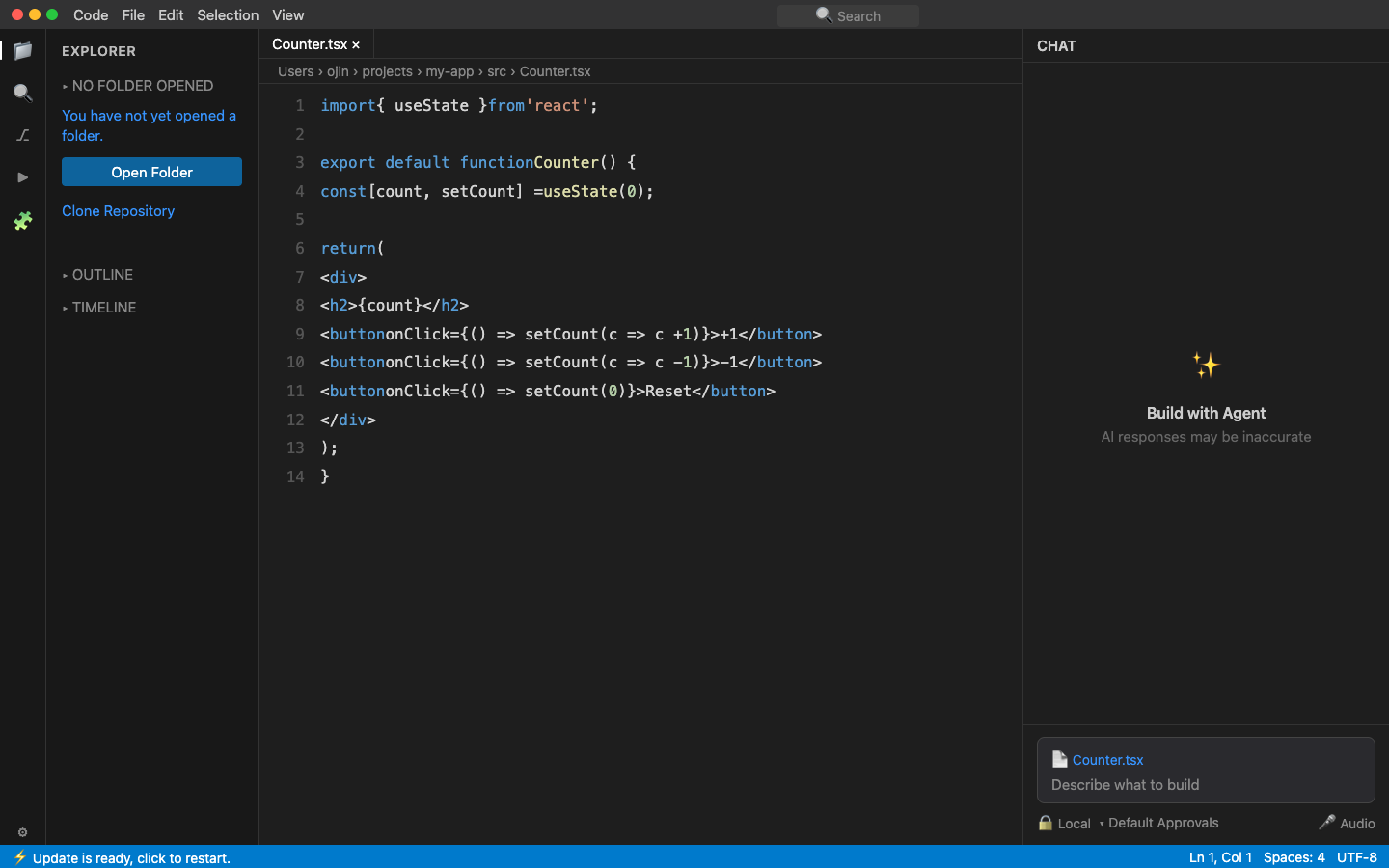
Task: Click the Clone Repository link
Action: tap(118, 210)
